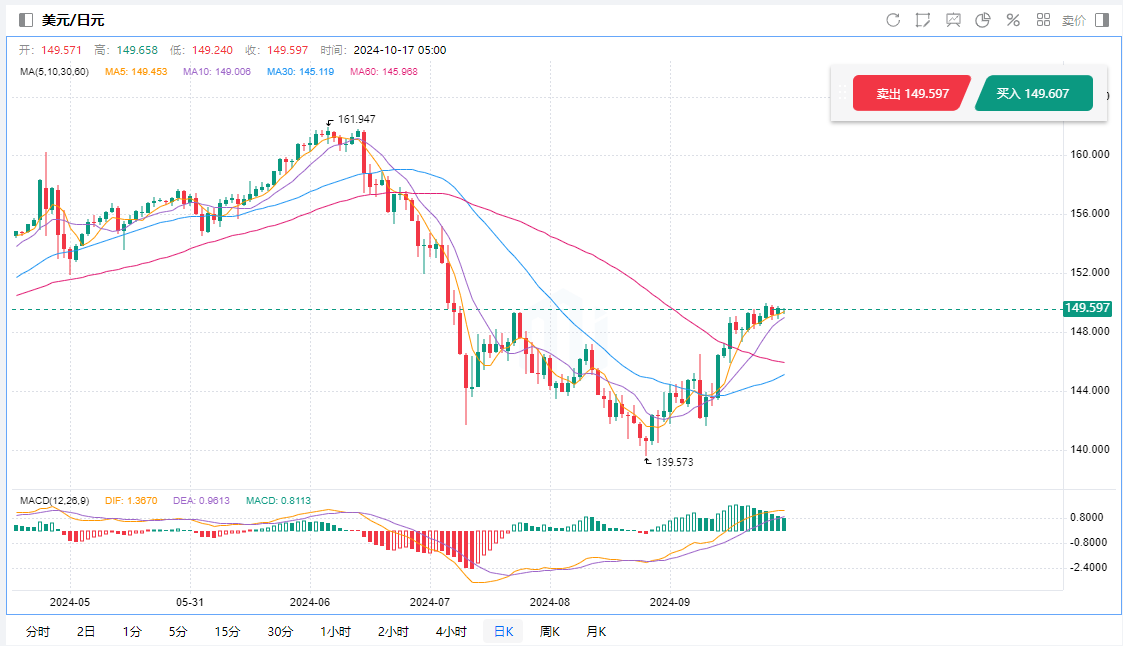Click the pie chart icon
The height and width of the screenshot is (646, 1123).
pyautogui.click(x=983, y=20)
